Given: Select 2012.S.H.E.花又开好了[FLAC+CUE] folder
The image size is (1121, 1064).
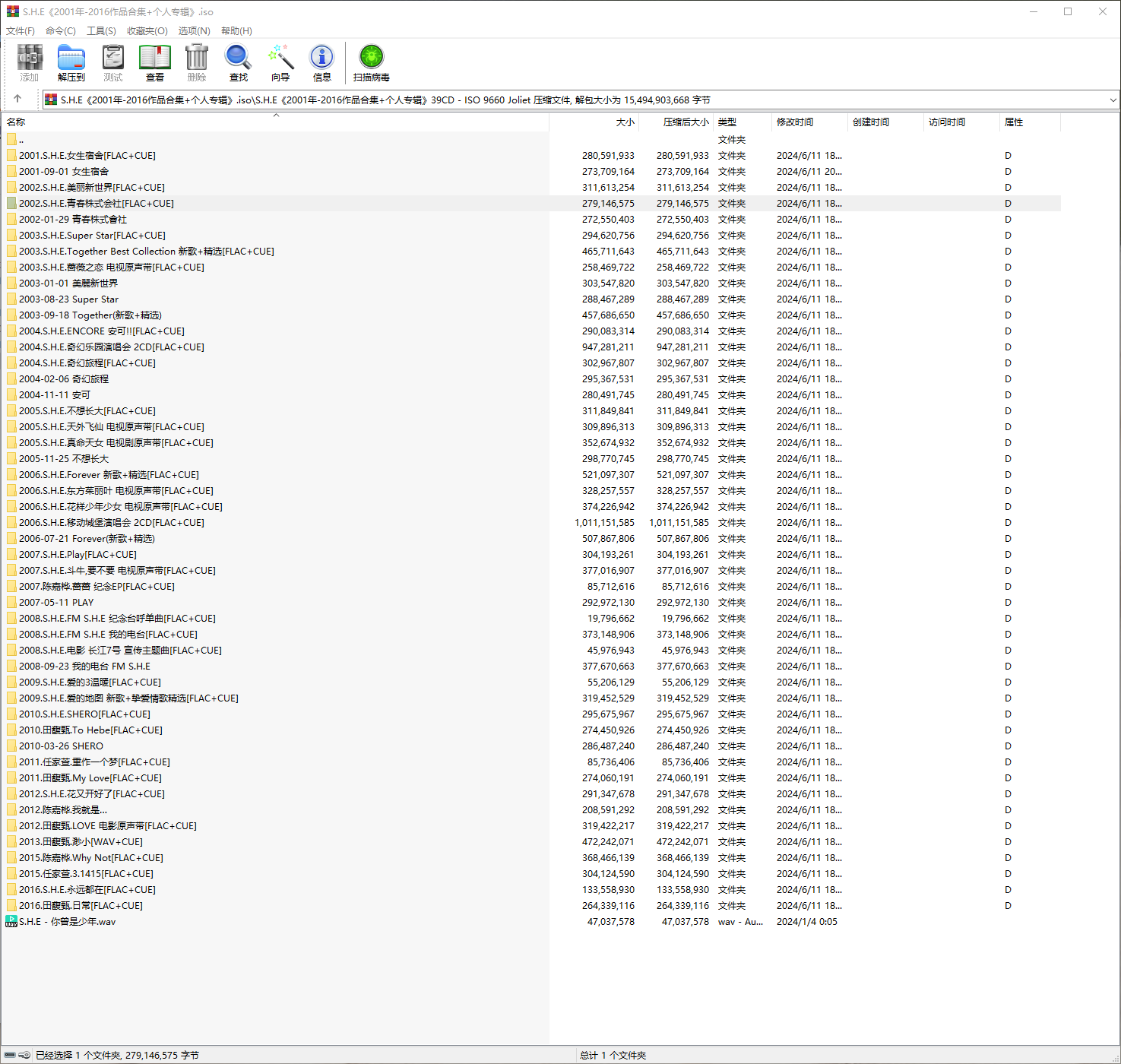Looking at the screenshot, I should (92, 793).
